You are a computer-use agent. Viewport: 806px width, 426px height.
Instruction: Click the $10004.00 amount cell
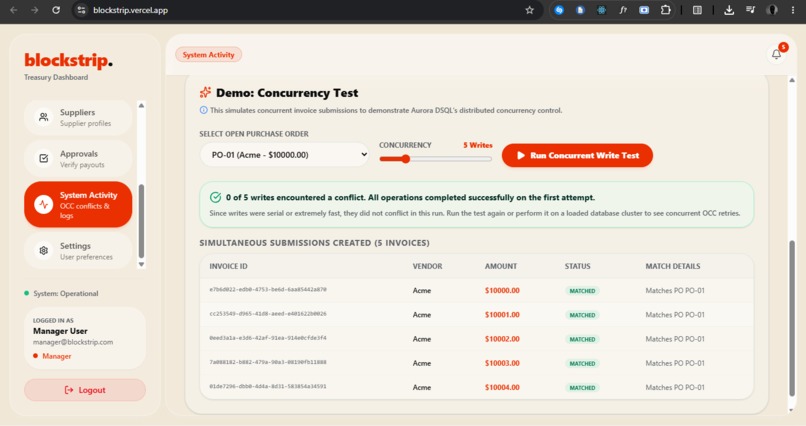tap(502, 387)
